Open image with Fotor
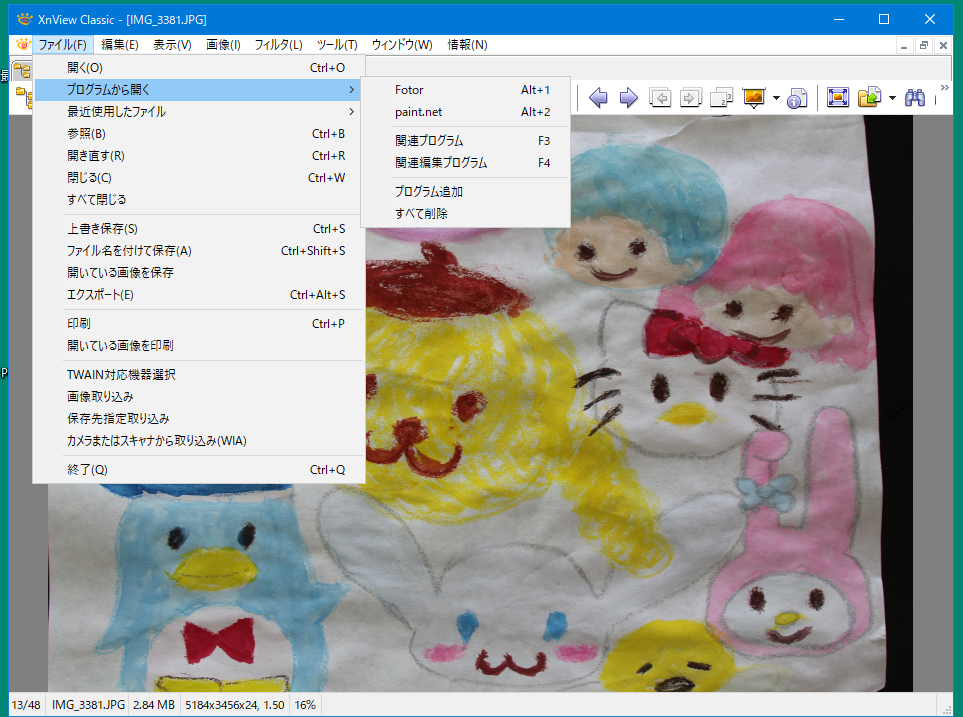963x717 pixels. (466, 90)
